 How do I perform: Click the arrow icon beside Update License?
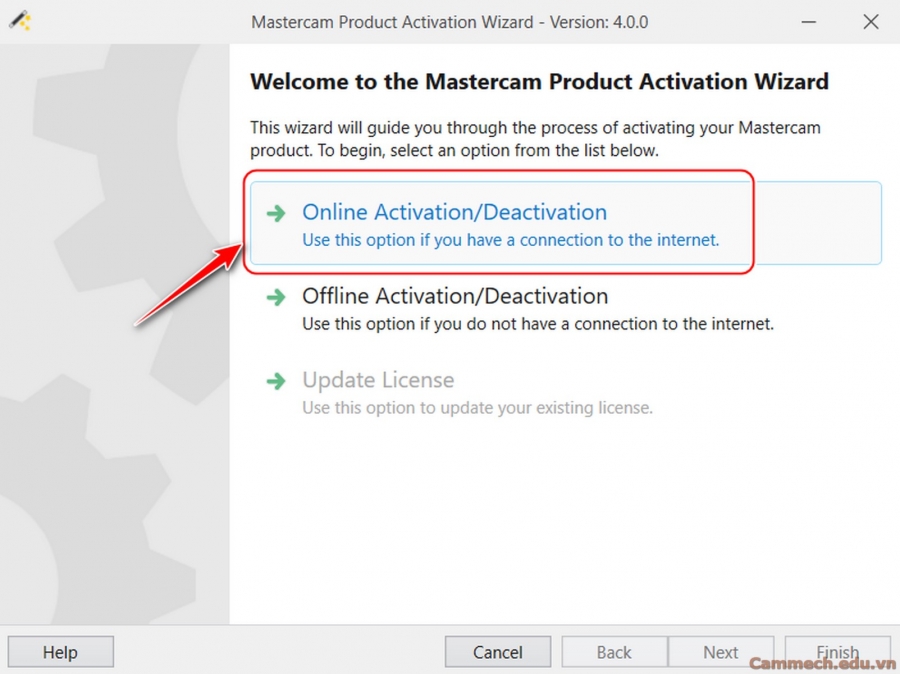click(275, 381)
